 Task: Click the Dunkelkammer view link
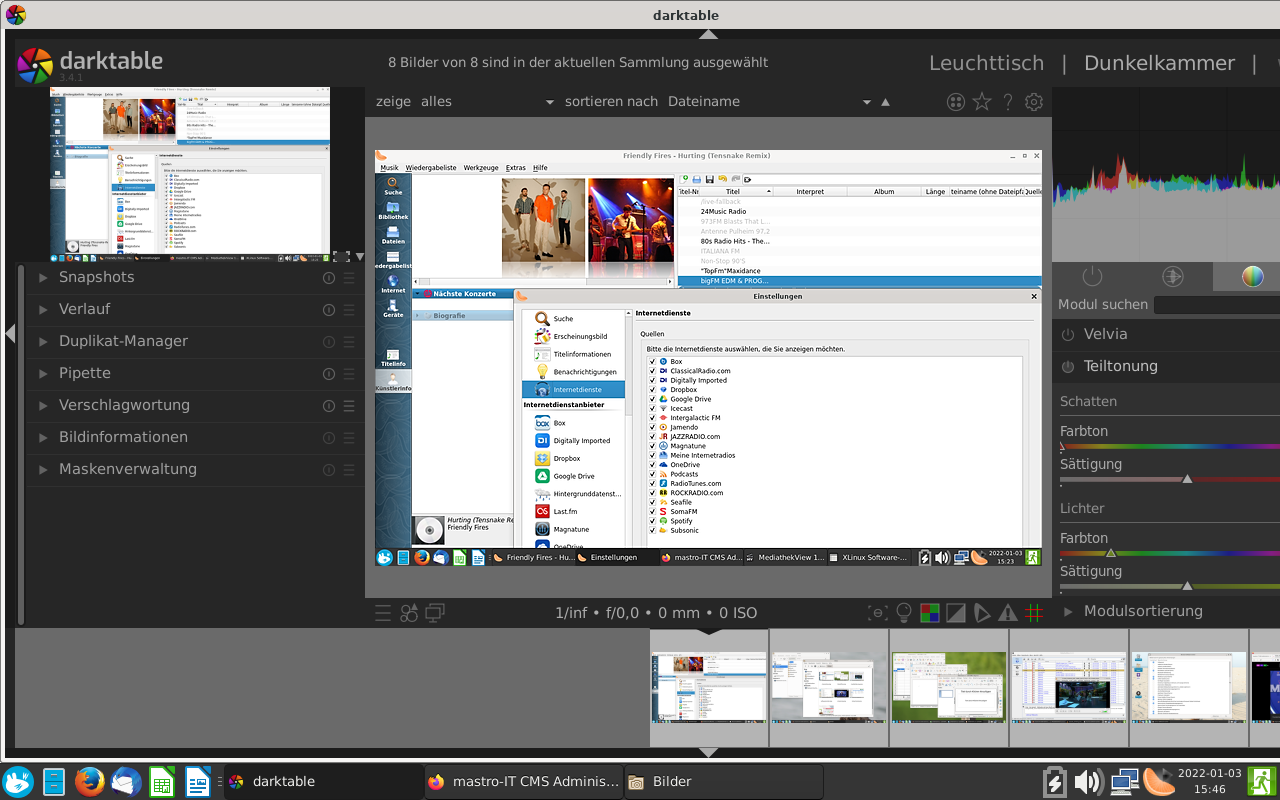pyautogui.click(x=1159, y=63)
